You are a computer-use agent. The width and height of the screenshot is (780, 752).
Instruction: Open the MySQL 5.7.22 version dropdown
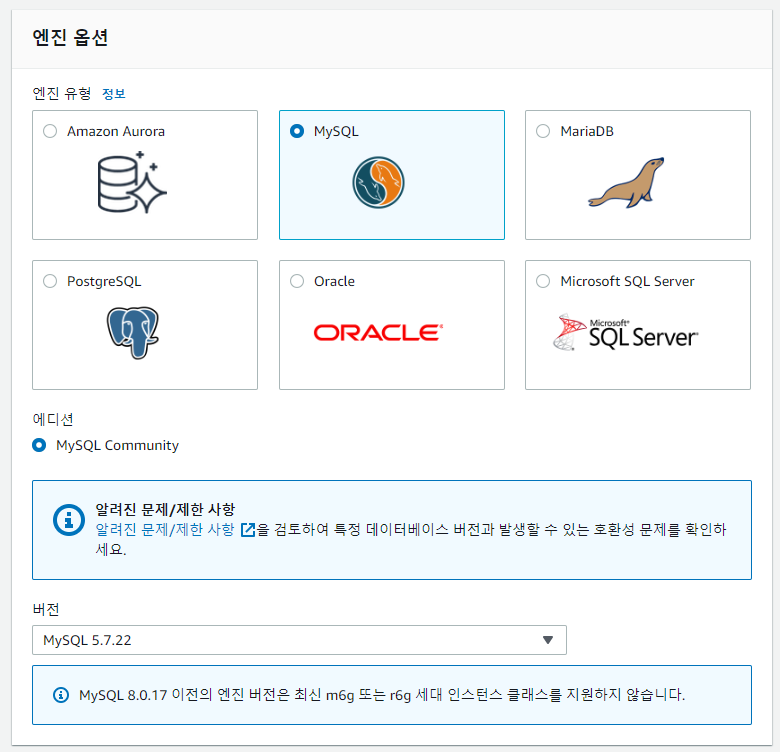point(299,640)
